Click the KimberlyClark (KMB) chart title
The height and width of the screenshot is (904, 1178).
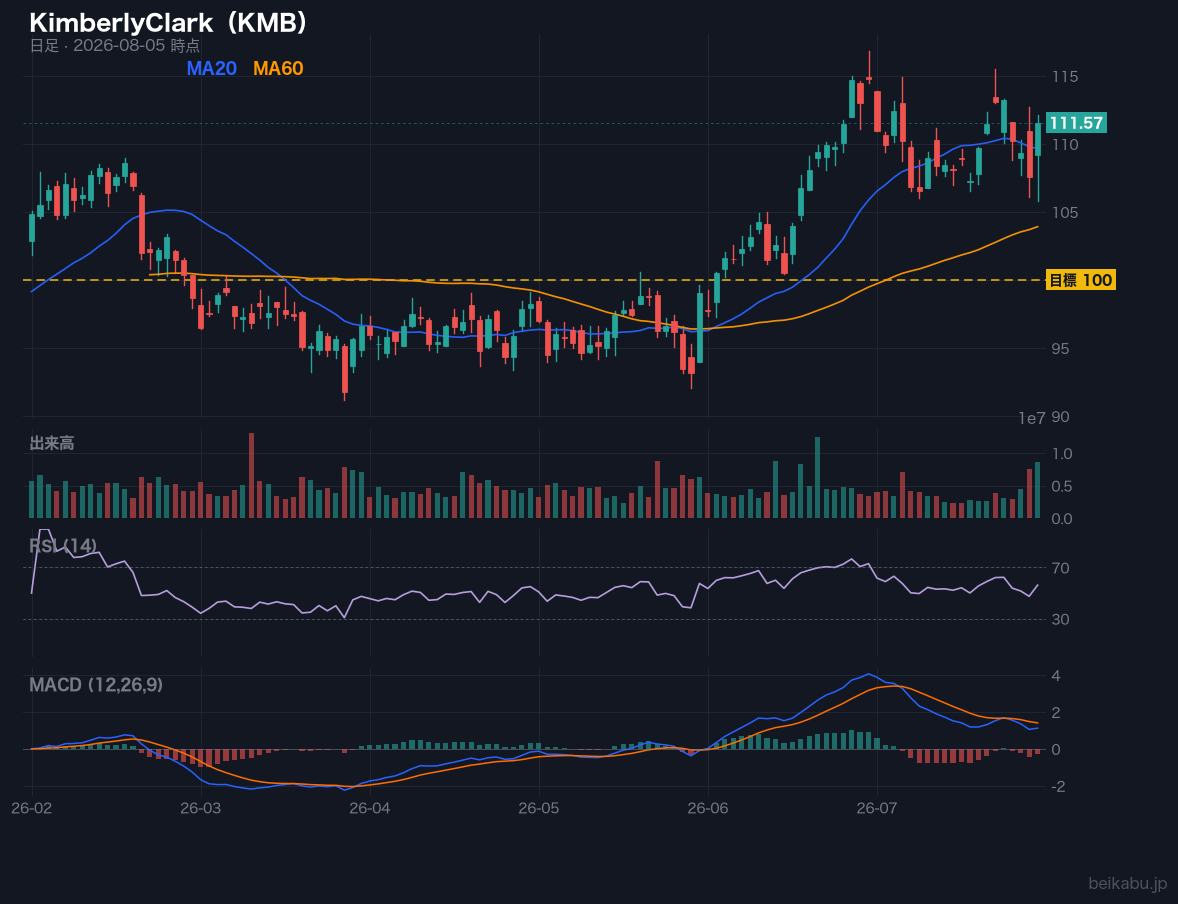click(169, 23)
